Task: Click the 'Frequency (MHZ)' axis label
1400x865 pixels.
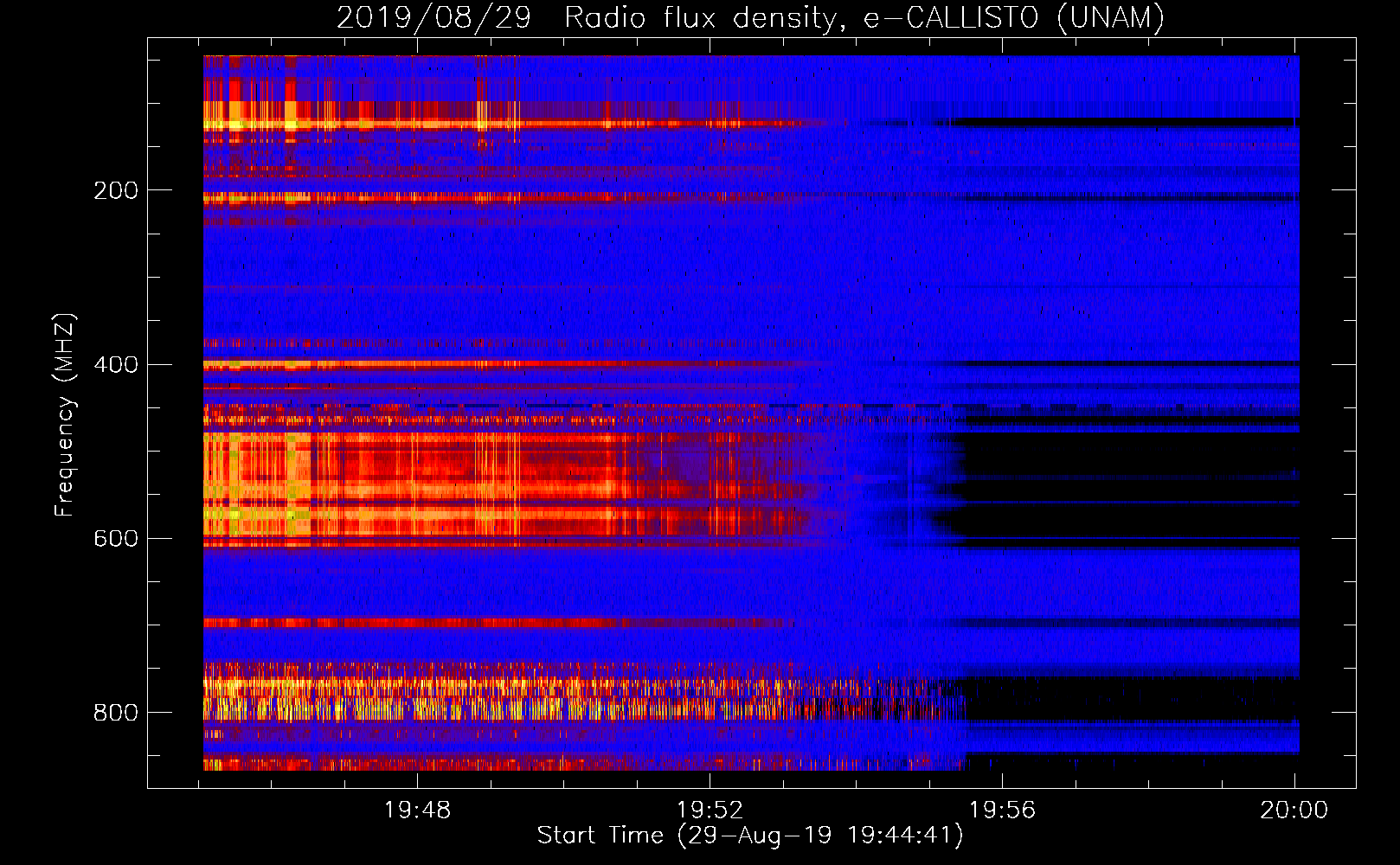Action: (x=65, y=415)
